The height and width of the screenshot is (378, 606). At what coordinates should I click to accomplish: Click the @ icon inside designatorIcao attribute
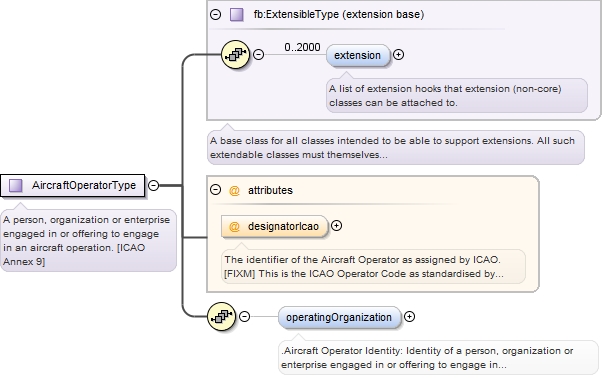(234, 226)
